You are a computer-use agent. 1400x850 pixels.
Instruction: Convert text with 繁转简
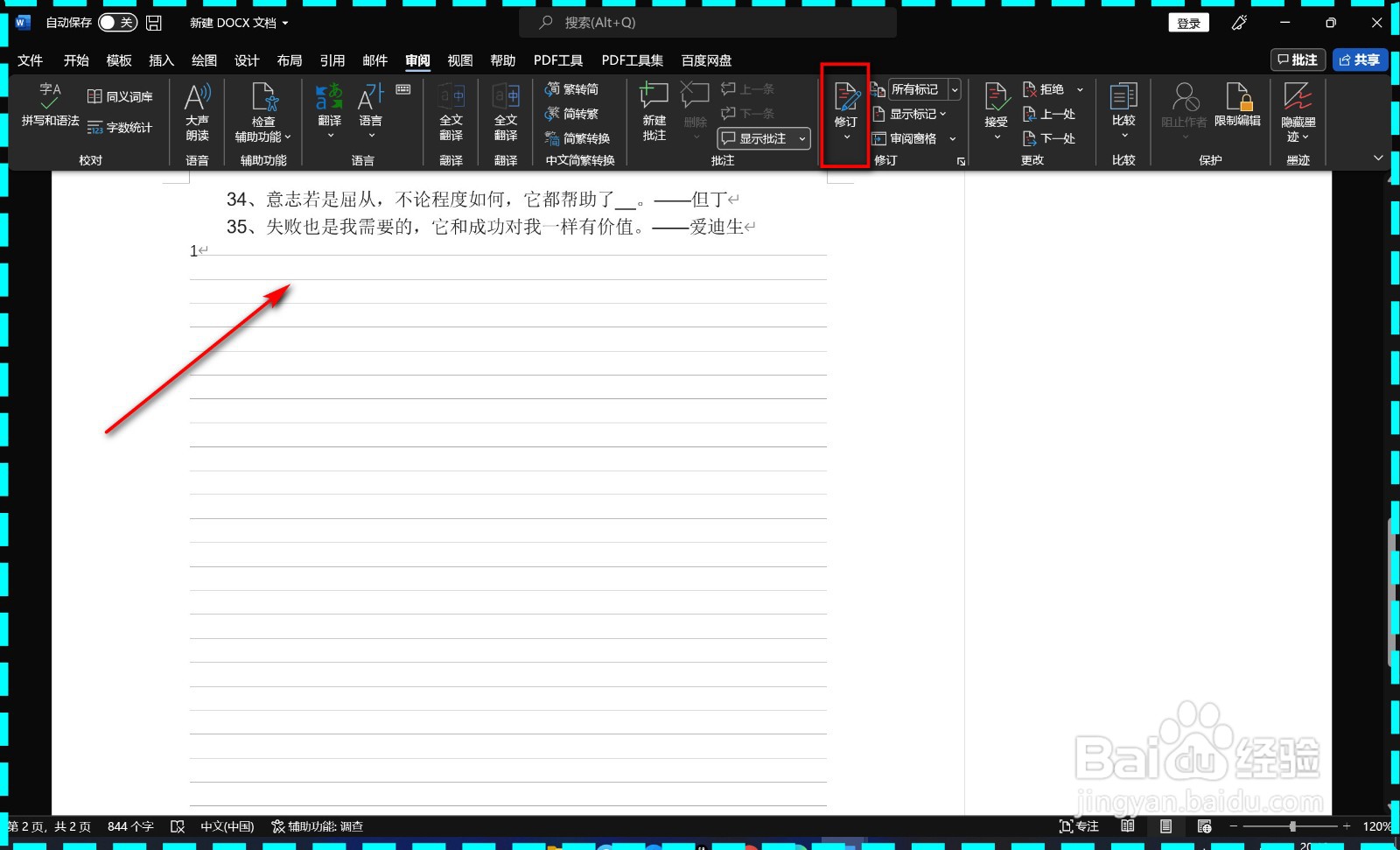coord(572,89)
